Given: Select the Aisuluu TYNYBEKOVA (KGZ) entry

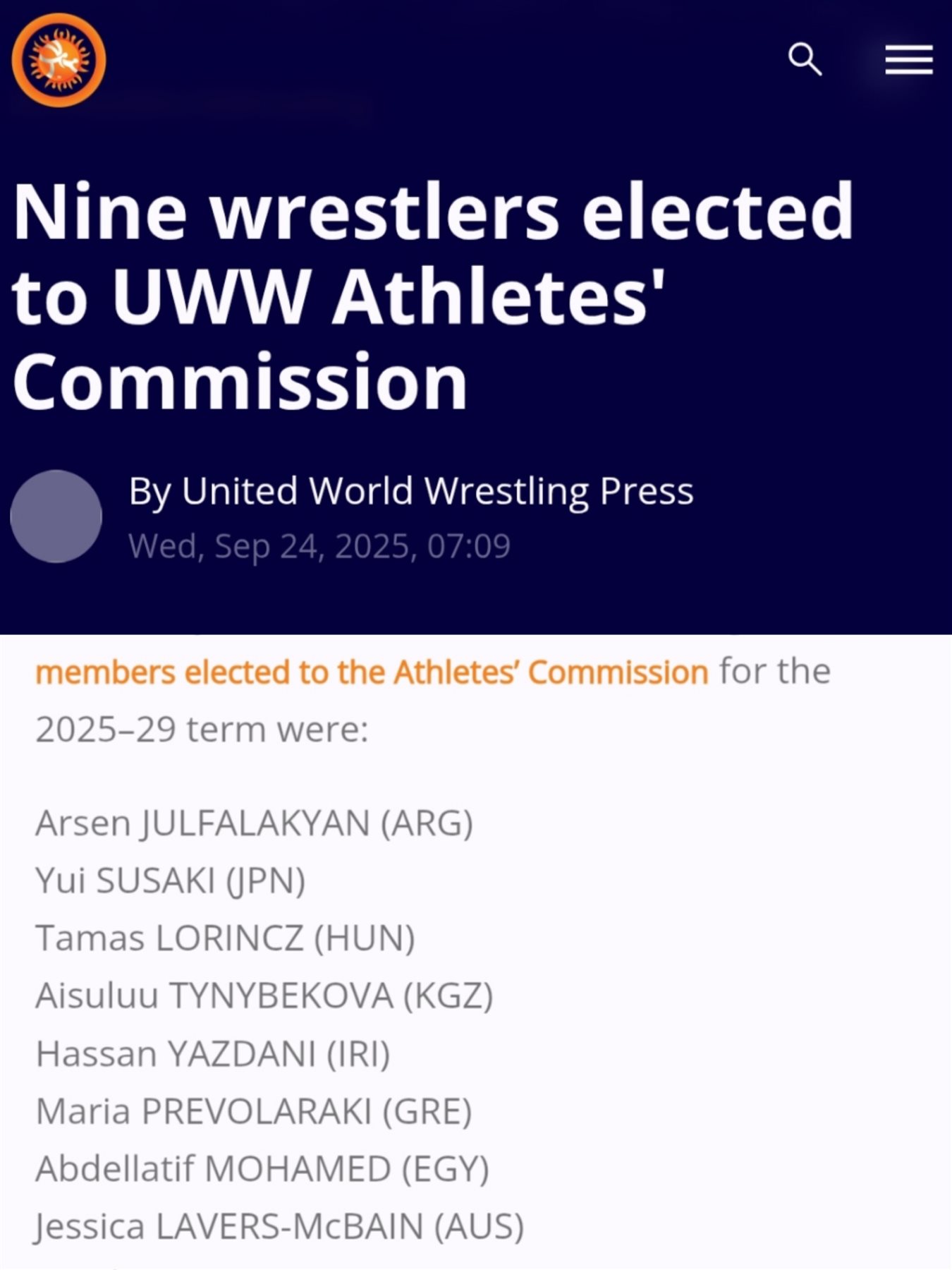Looking at the screenshot, I should click(264, 996).
